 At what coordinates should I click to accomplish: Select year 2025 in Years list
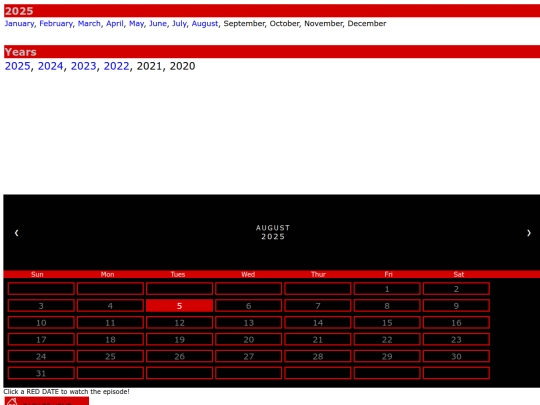(18, 66)
